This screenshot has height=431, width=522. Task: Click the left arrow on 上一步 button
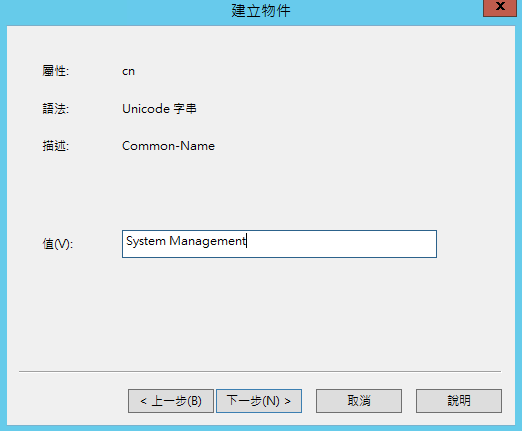point(143,401)
